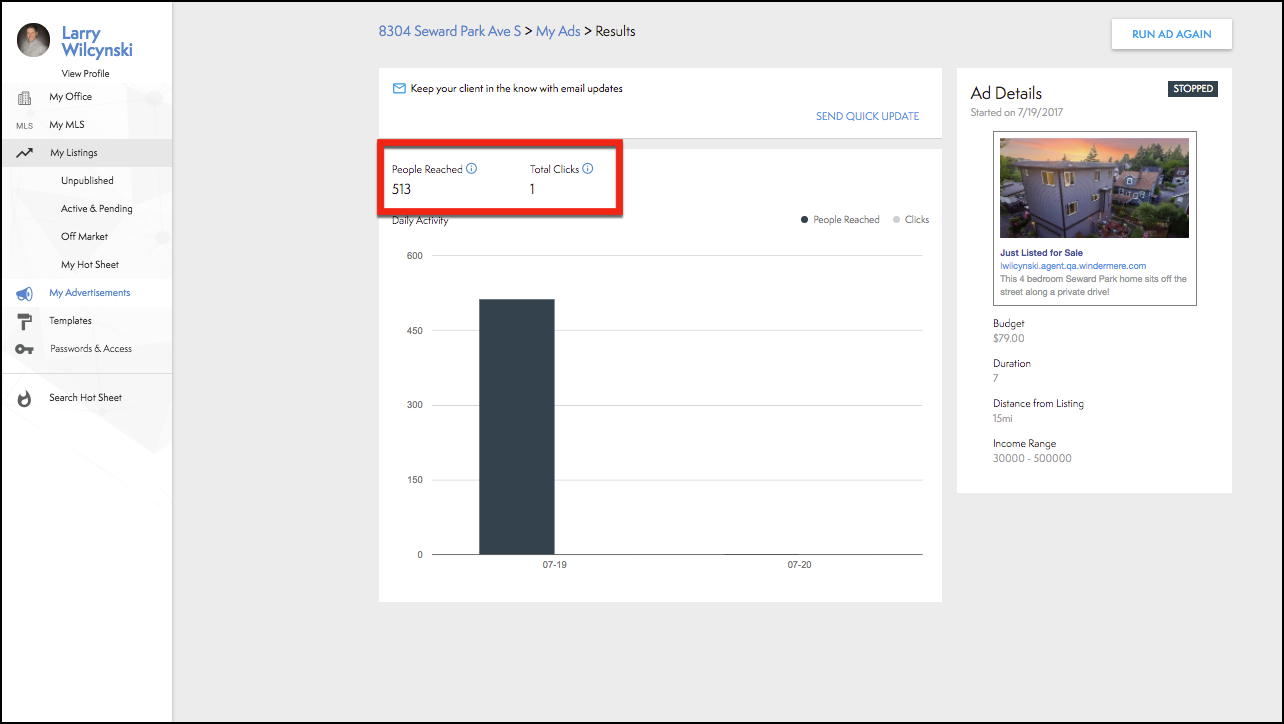The image size is (1284, 724).
Task: Click the Total Clicks info icon
Action: [x=588, y=169]
